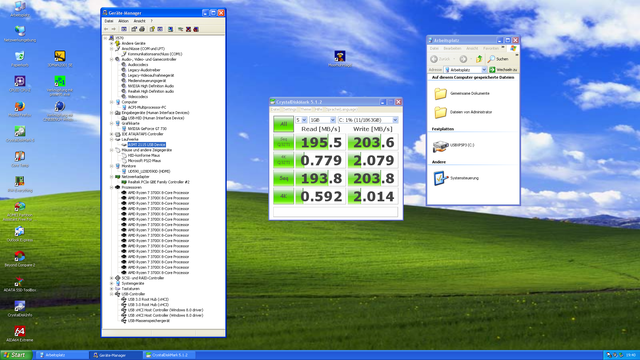Expand the IDE ATA/ATAPI-Controller node
Screen dimensions: 640x360
tap(111, 134)
